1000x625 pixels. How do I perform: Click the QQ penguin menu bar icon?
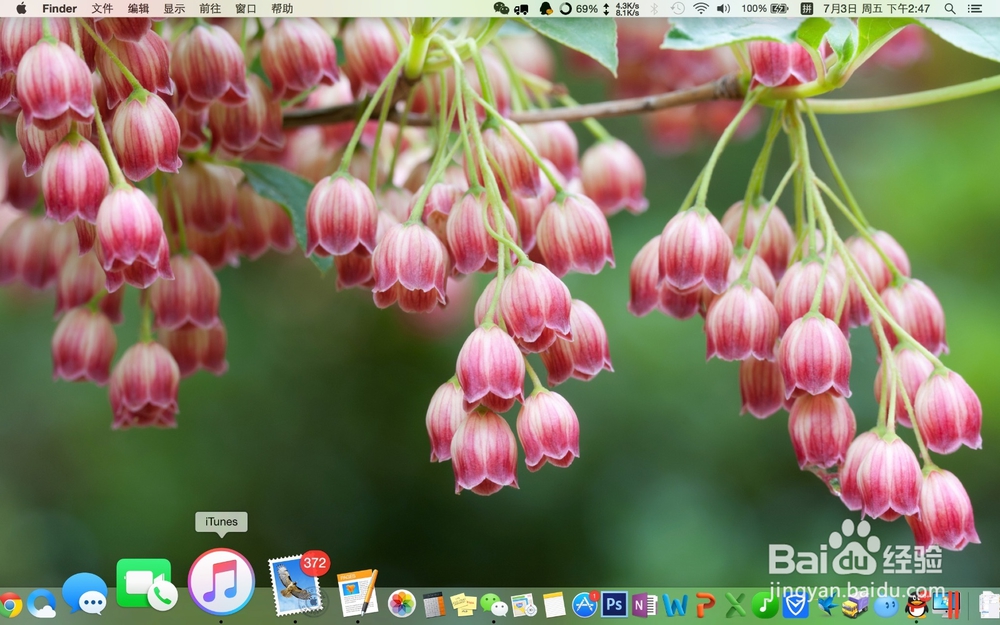coord(546,8)
